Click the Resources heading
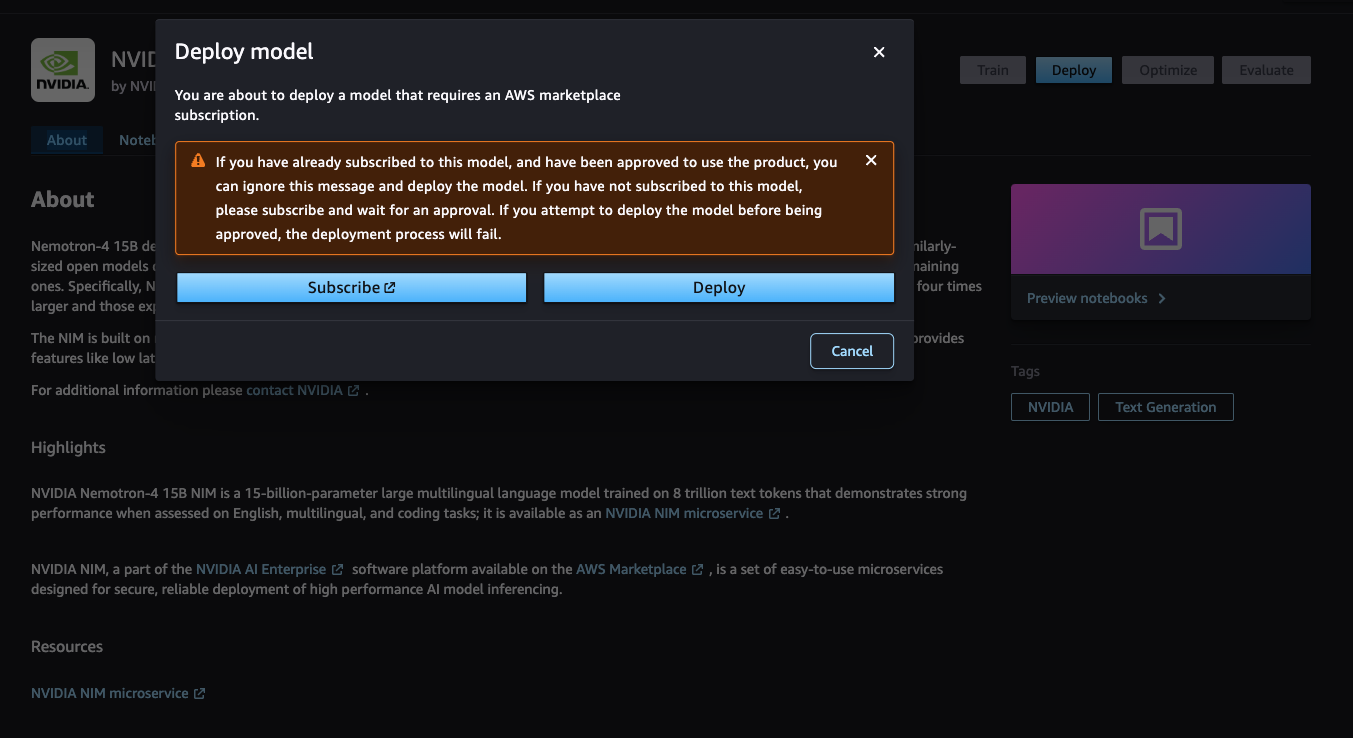Screen dimensions: 1353x738 pos(67,646)
